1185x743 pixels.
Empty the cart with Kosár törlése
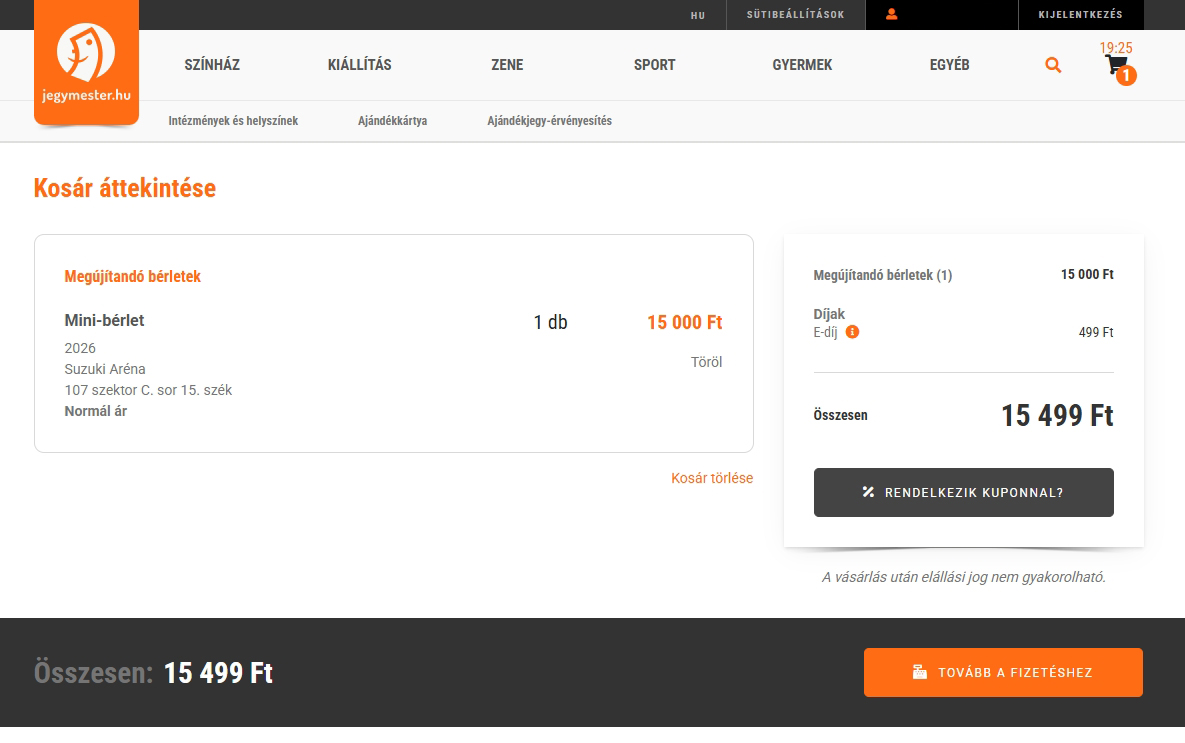tap(712, 478)
